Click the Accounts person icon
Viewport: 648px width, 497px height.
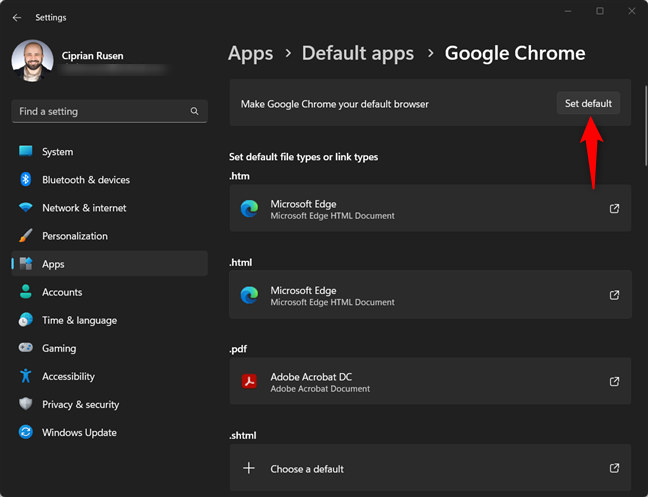26,292
